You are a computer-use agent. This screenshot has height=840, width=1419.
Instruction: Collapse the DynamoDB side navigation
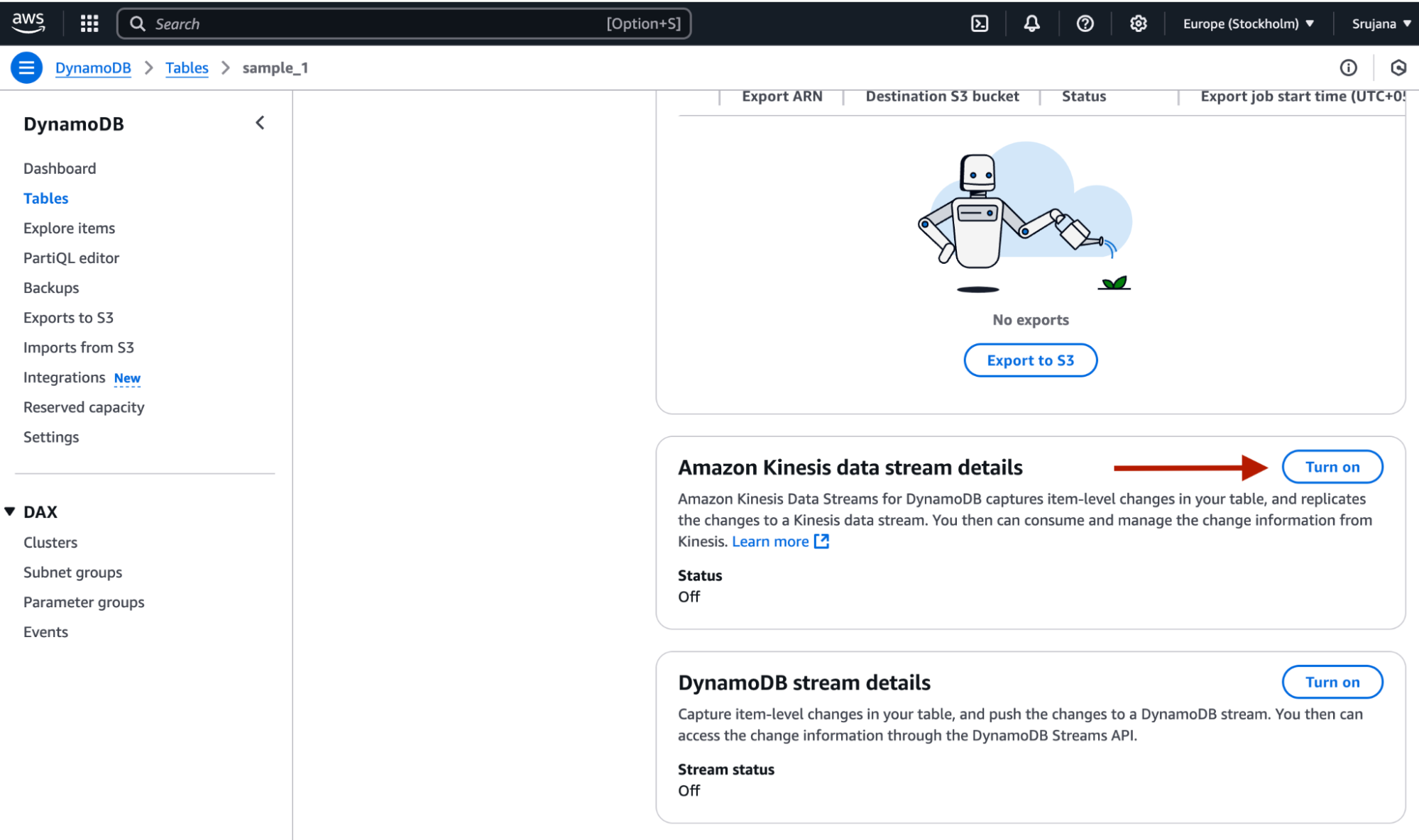[x=260, y=123]
